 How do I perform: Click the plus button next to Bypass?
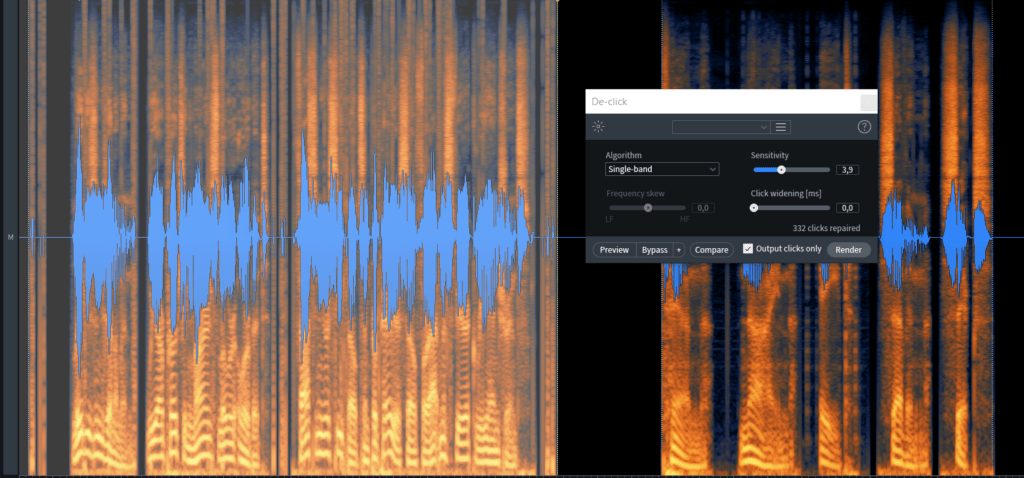[x=679, y=249]
